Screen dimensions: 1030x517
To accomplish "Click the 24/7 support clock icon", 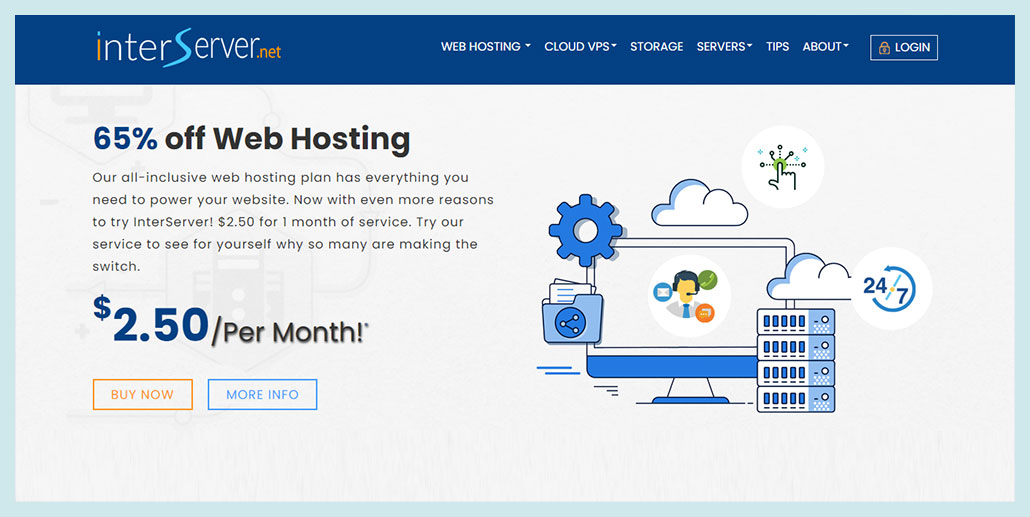I will point(891,288).
